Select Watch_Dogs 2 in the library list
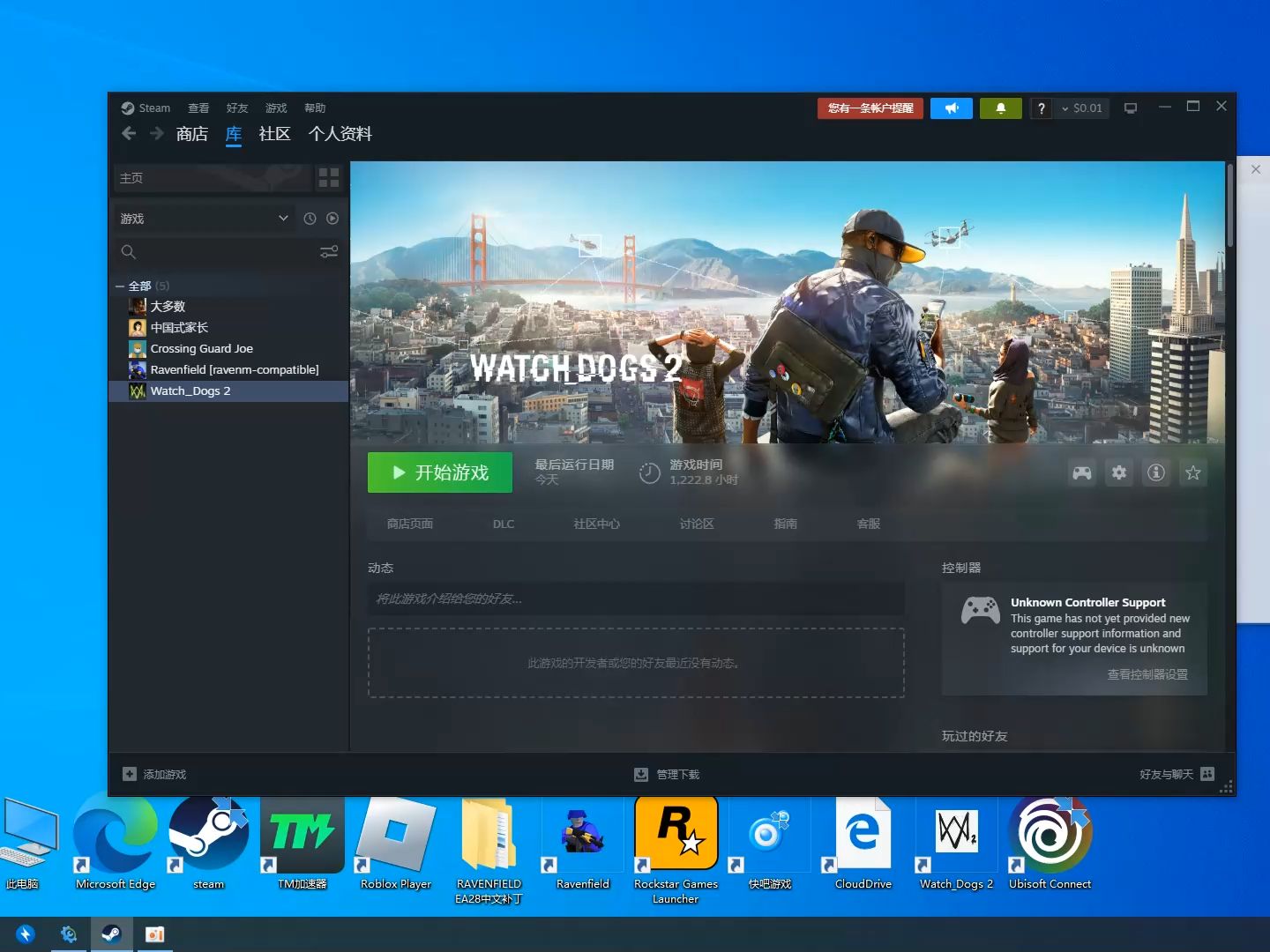 point(228,391)
